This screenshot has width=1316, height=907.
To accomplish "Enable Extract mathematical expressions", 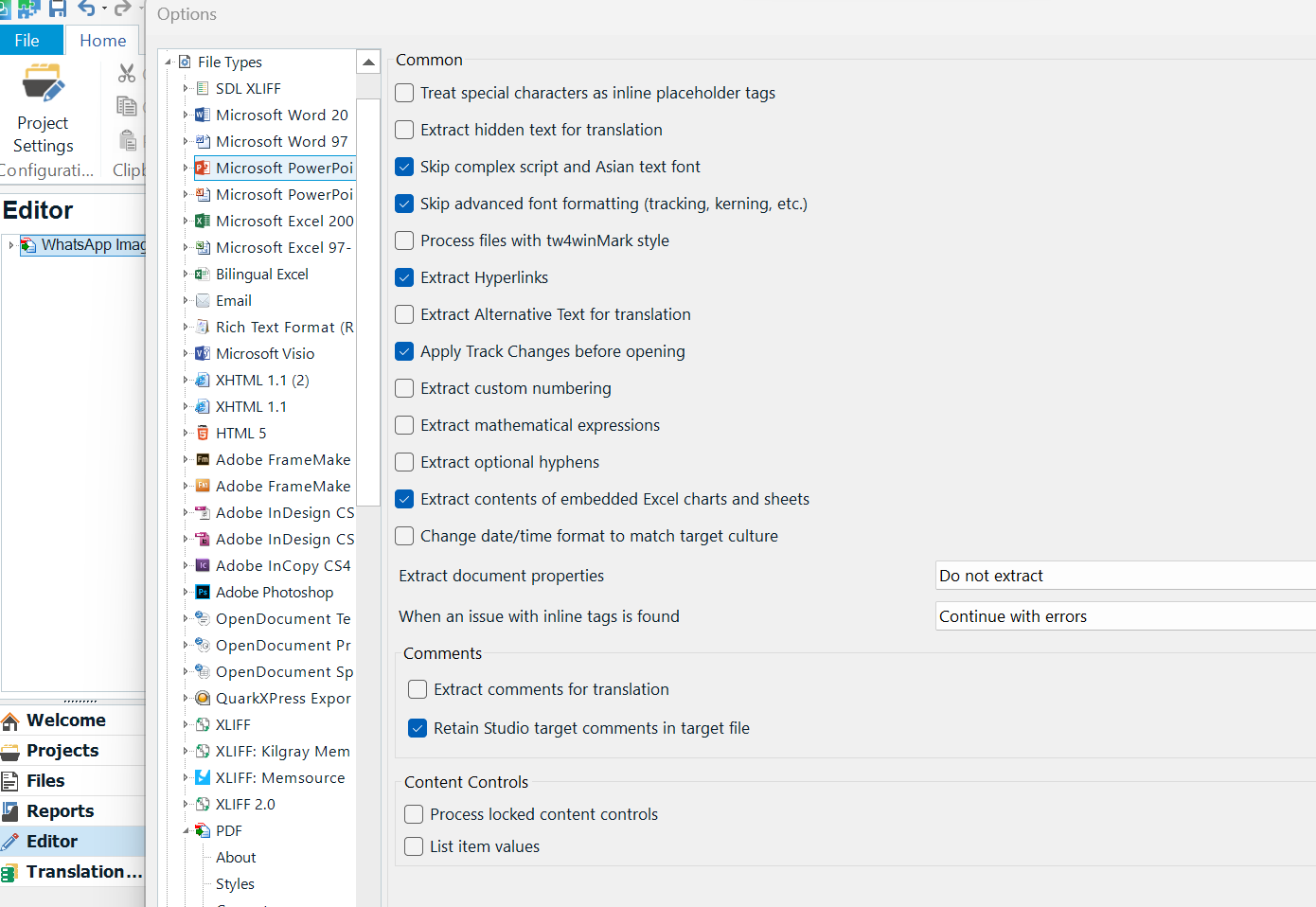I will coord(404,425).
